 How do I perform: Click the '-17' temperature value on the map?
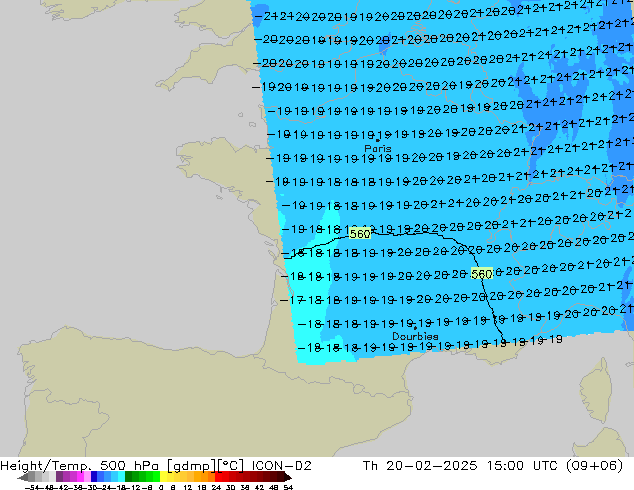pos(292,300)
